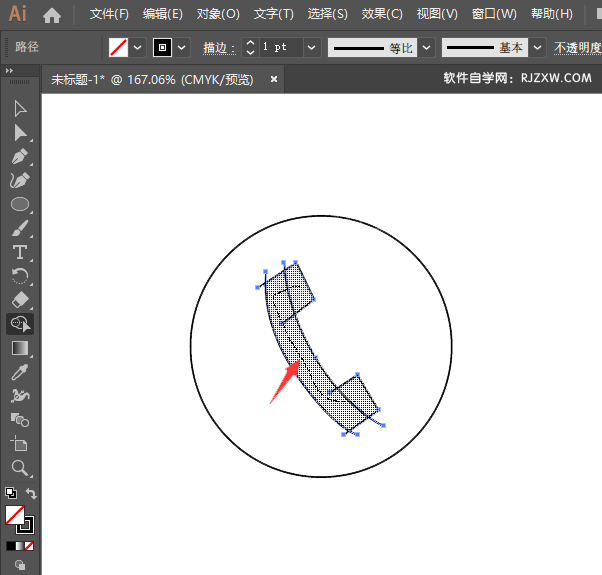This screenshot has height=575, width=602.
Task: Select the Pen tool
Action: coord(19,156)
